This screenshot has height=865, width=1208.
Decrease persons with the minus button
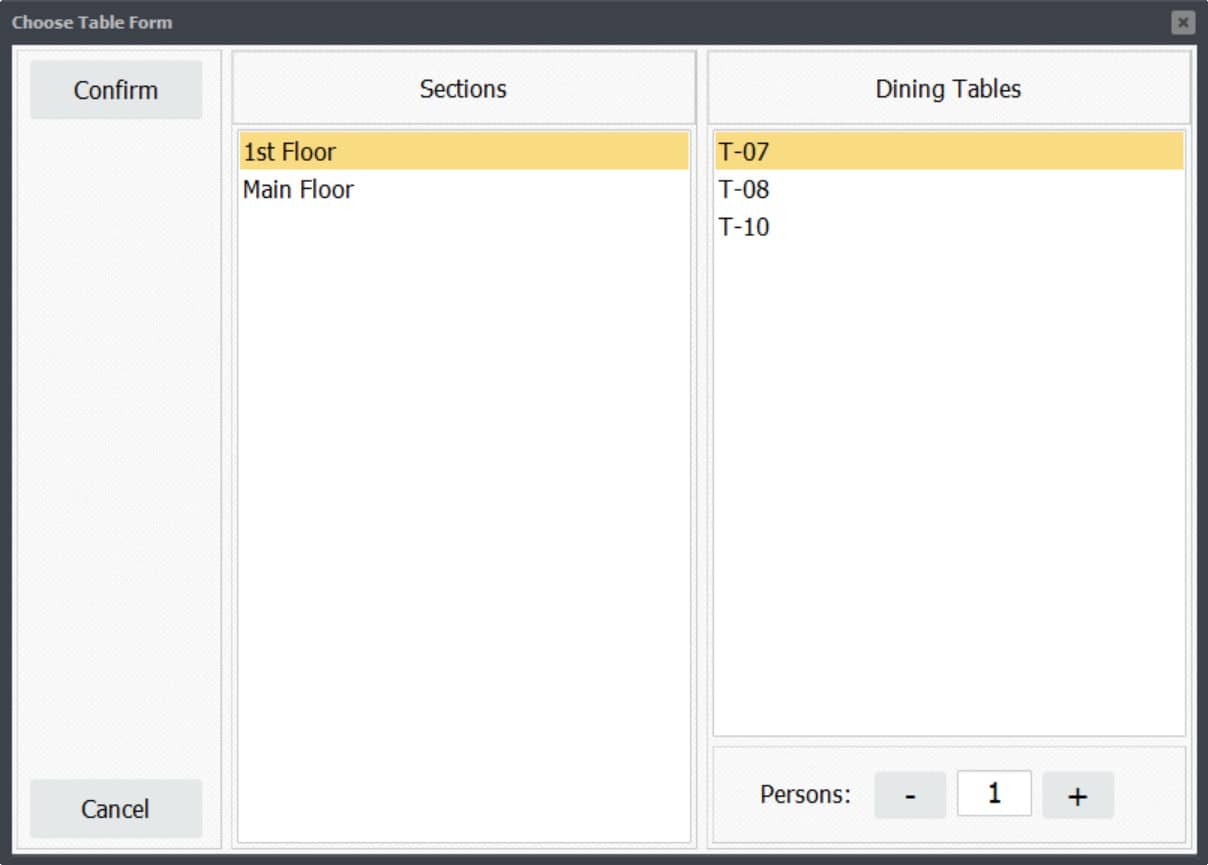pyautogui.click(x=910, y=796)
